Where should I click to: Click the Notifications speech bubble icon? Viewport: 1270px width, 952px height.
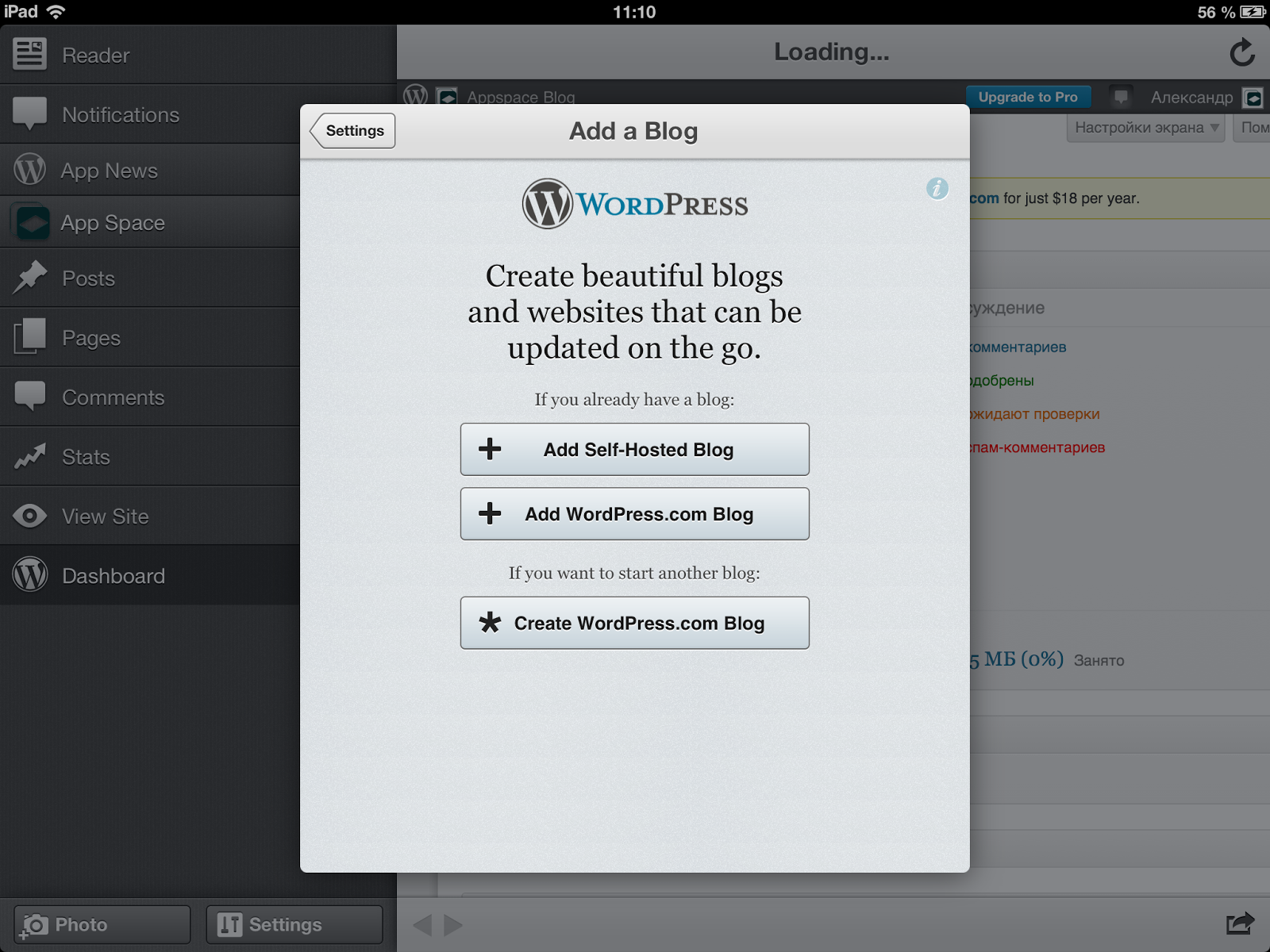pyautogui.click(x=30, y=114)
